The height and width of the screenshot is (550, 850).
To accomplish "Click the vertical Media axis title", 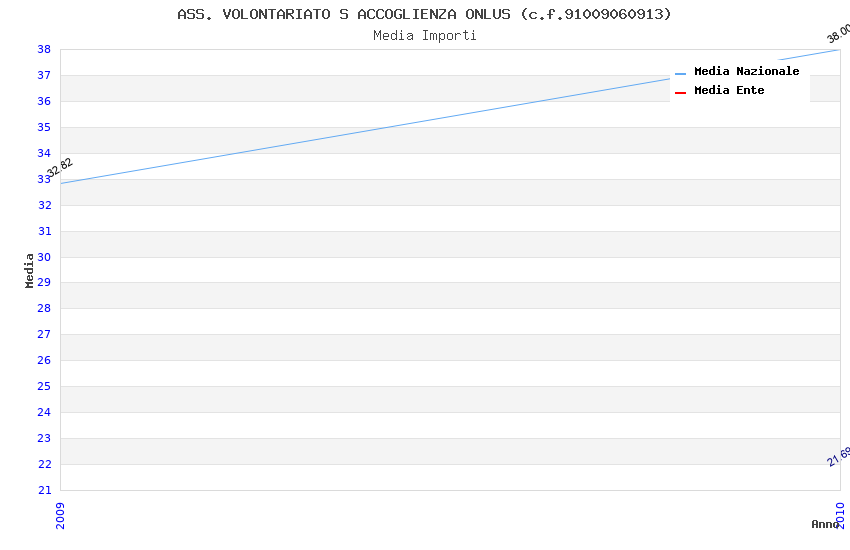I will coord(29,270).
